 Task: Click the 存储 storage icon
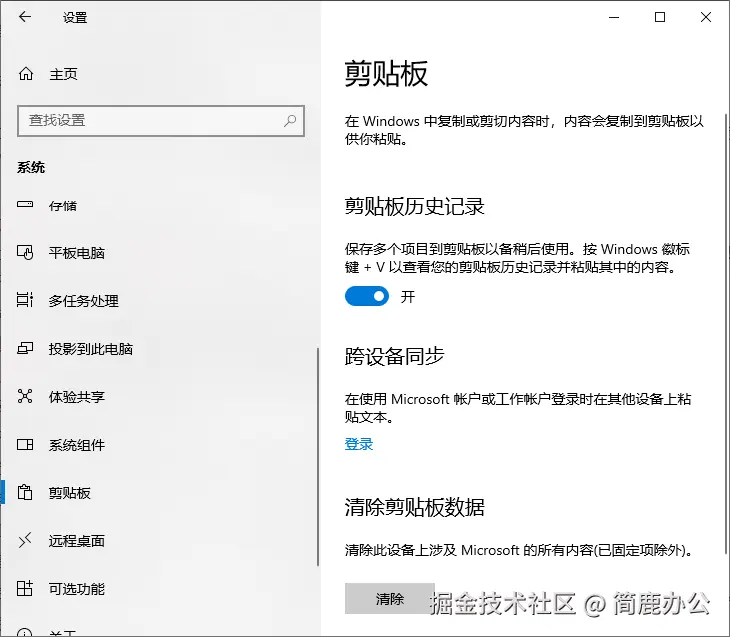(25, 204)
